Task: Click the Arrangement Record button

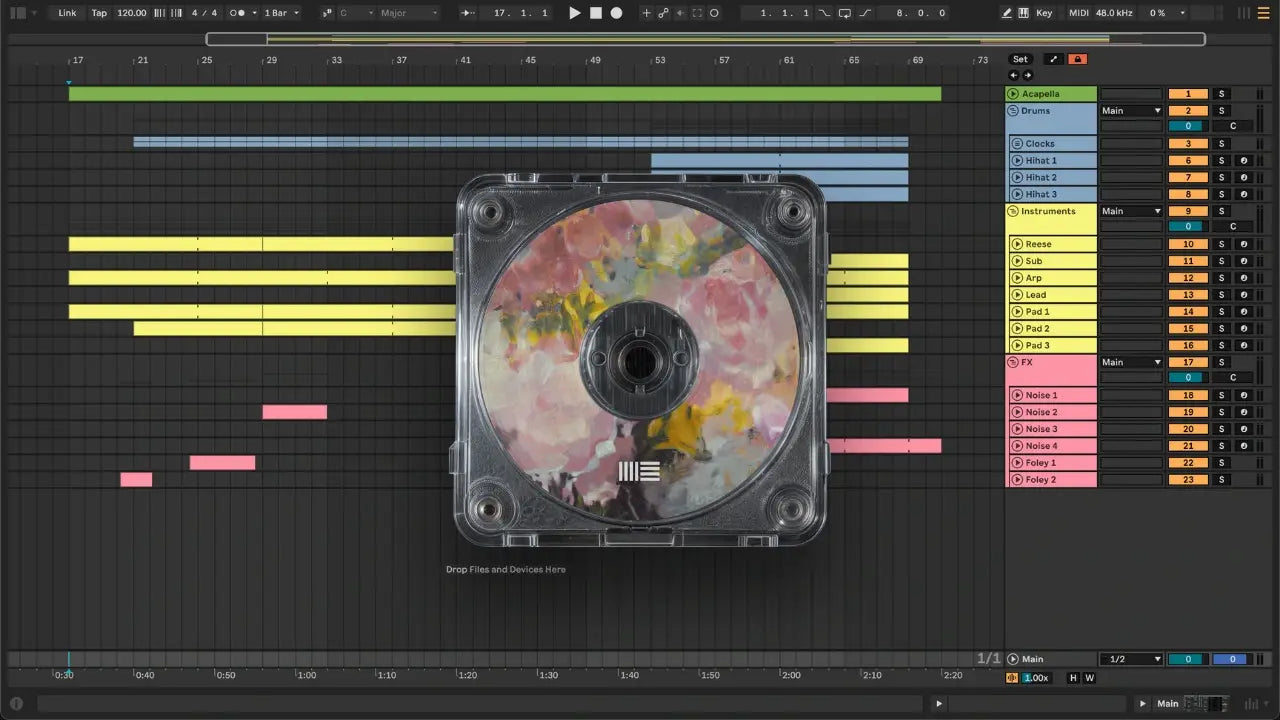Action: [616, 13]
